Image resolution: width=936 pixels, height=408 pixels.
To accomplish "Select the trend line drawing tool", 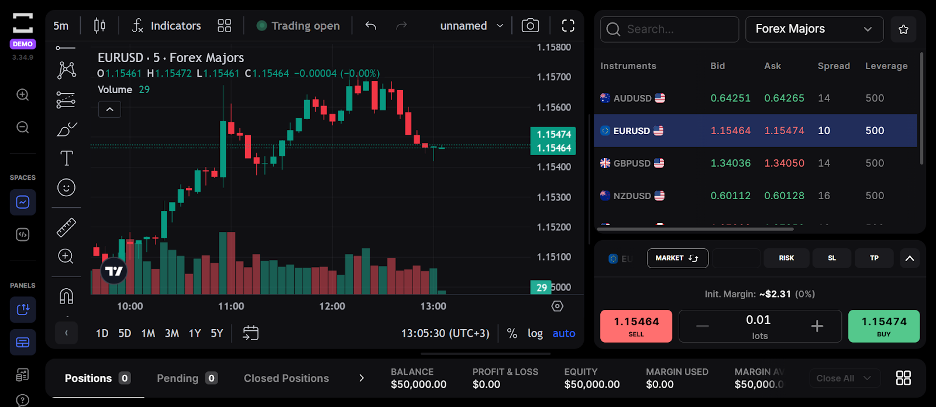I will tap(66, 47).
